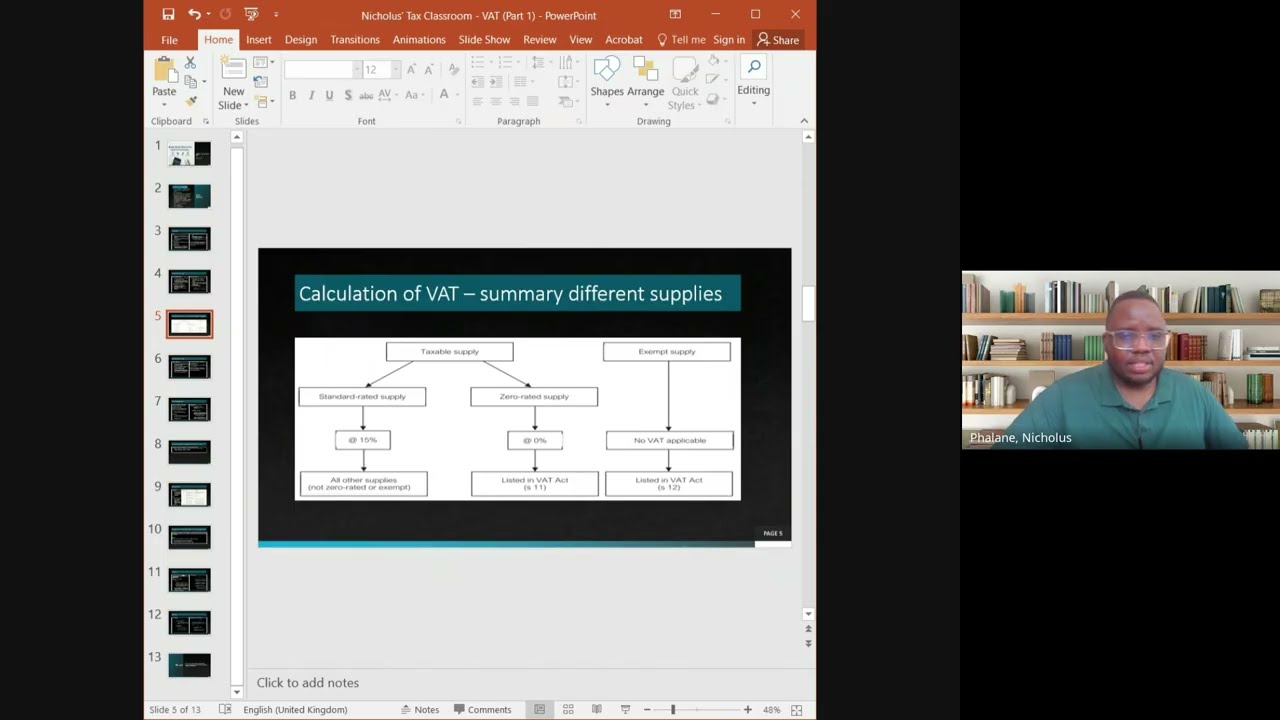Switch to Slide Sorter view icon
The width and height of the screenshot is (1280, 720).
pyautogui.click(x=568, y=709)
